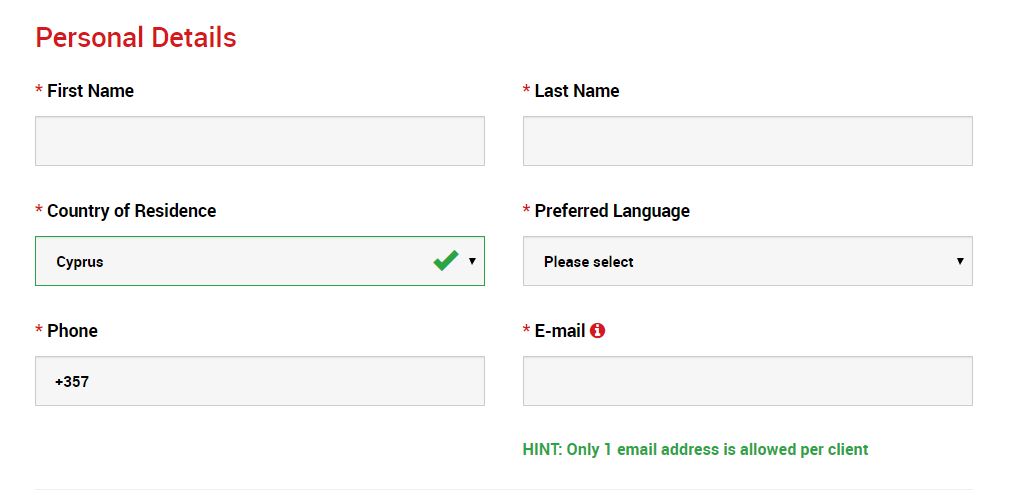This screenshot has width=1022, height=501.
Task: Click the Preferred Language label
Action: 612,211
